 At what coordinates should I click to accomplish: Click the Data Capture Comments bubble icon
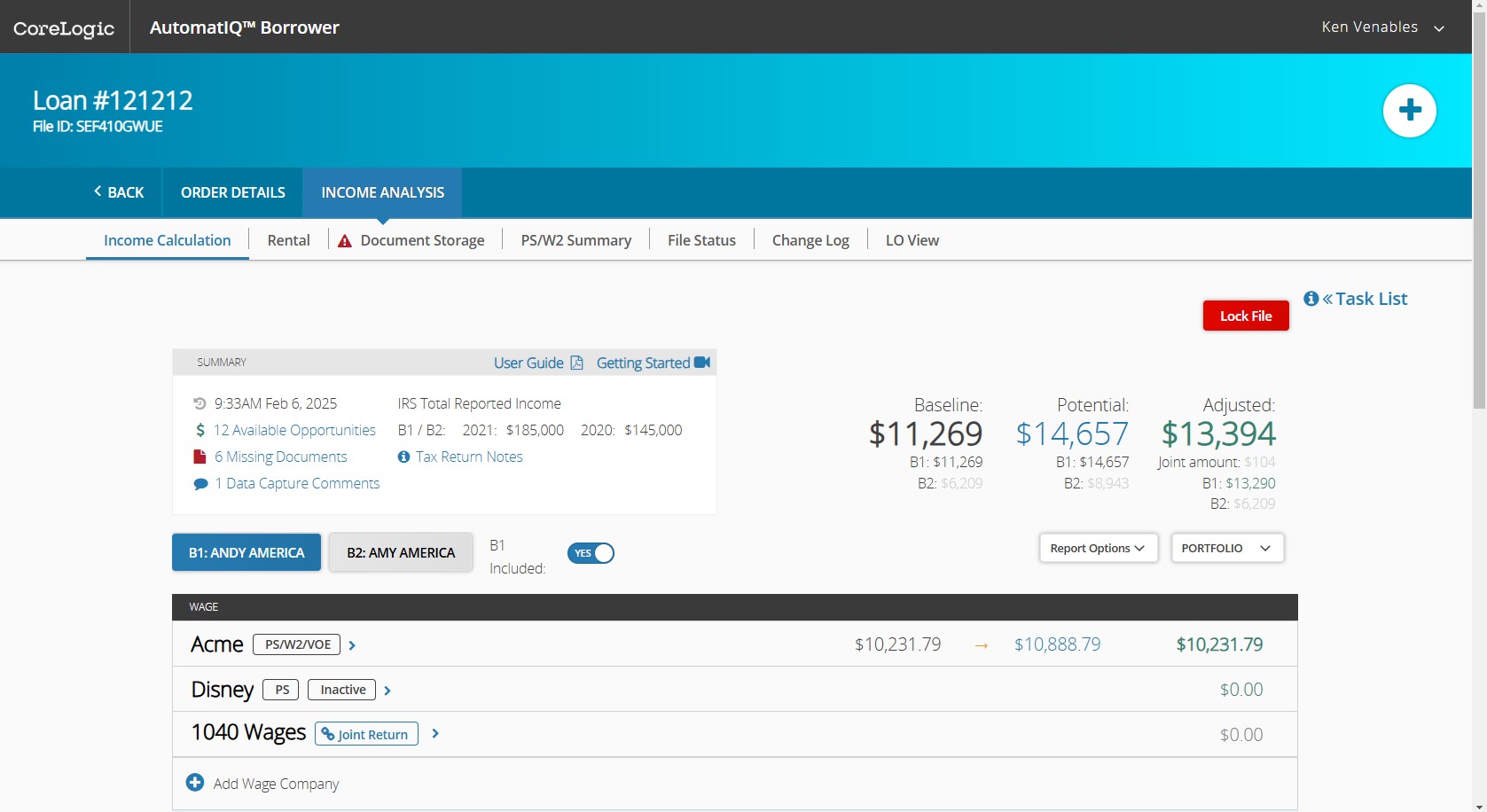pyautogui.click(x=200, y=484)
